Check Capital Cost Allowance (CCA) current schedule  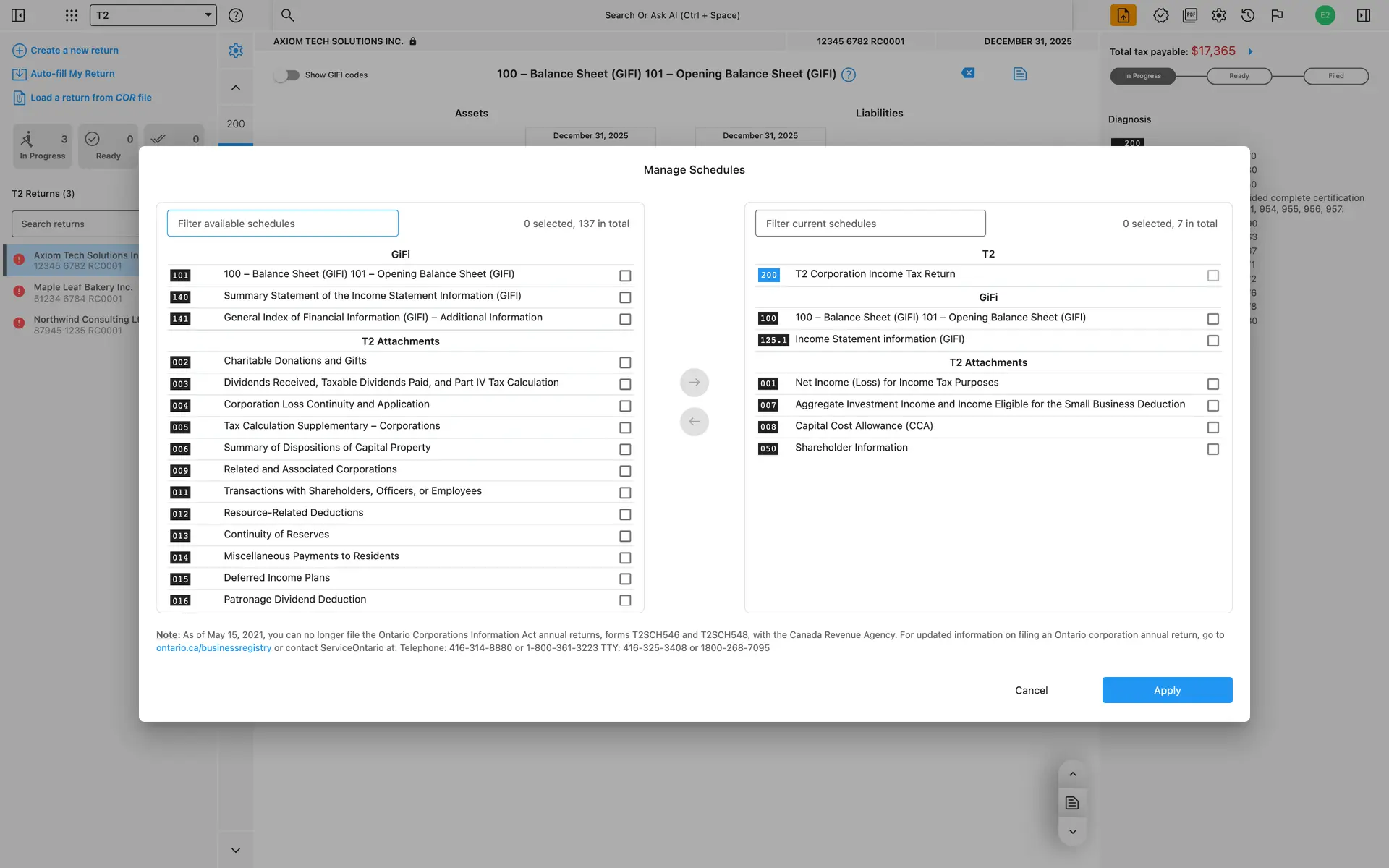tap(1213, 427)
